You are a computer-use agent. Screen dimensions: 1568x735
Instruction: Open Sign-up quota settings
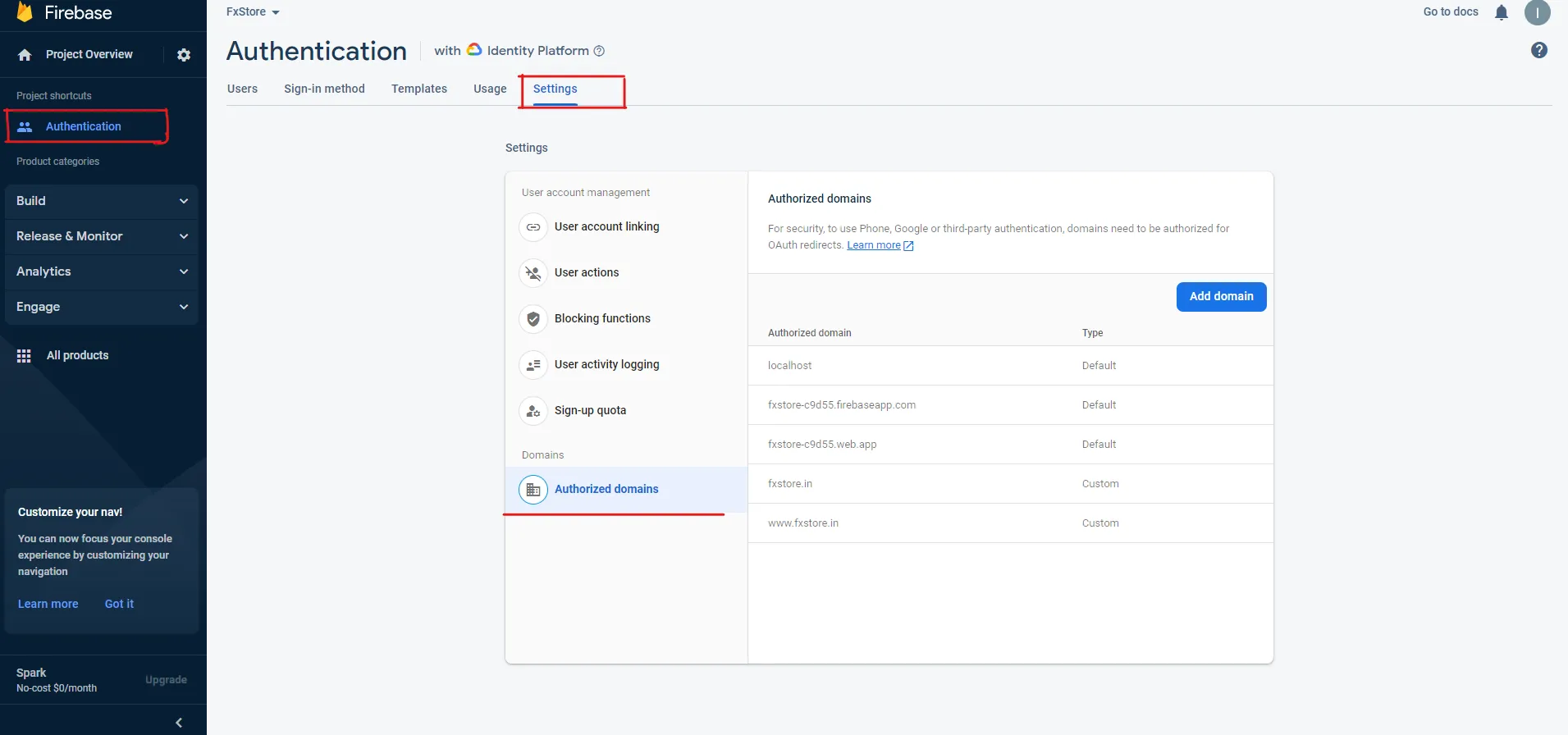coord(626,411)
